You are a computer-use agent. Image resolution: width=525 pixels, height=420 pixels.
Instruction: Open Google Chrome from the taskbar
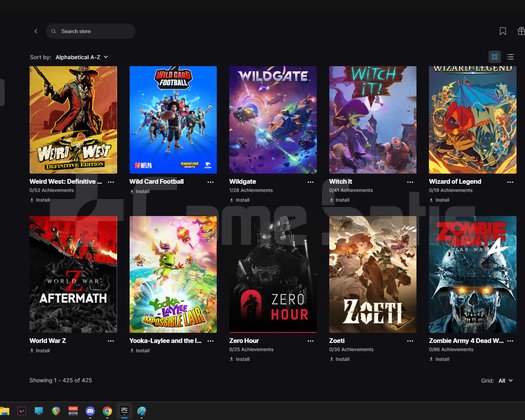coord(107,411)
